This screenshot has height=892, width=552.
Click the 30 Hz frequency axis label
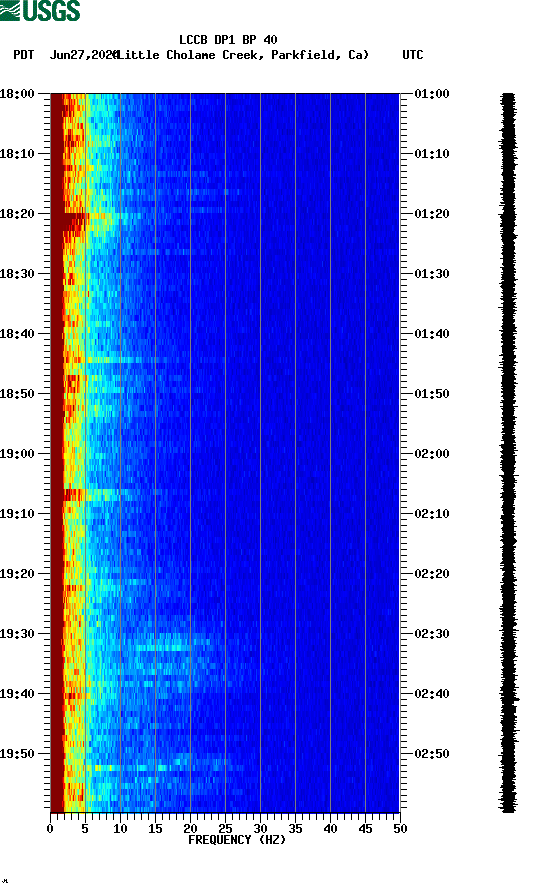point(260,829)
